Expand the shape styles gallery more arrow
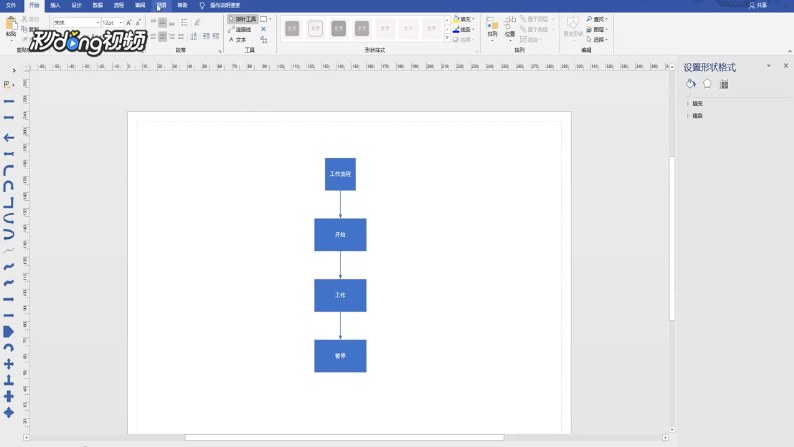This screenshot has height=447, width=794. pos(447,38)
